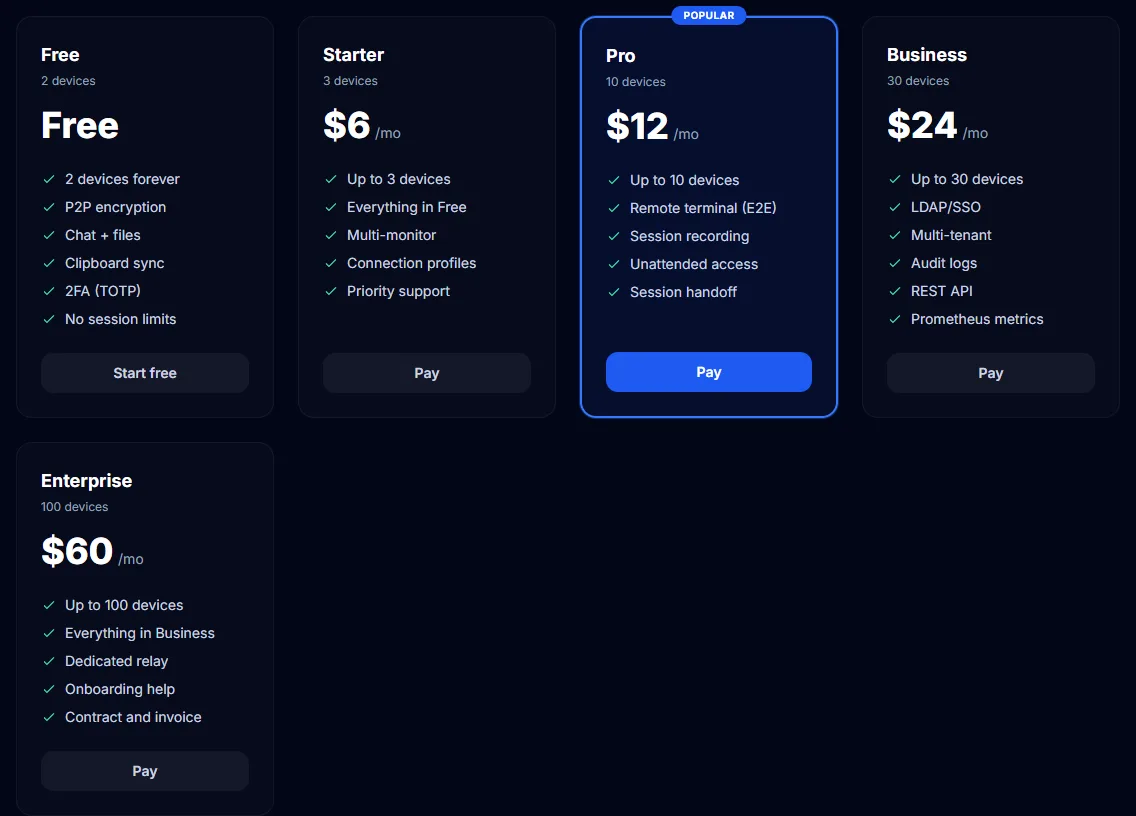Image resolution: width=1136 pixels, height=816 pixels.
Task: Click checkmark beside Clipboard sync
Action: (49, 263)
